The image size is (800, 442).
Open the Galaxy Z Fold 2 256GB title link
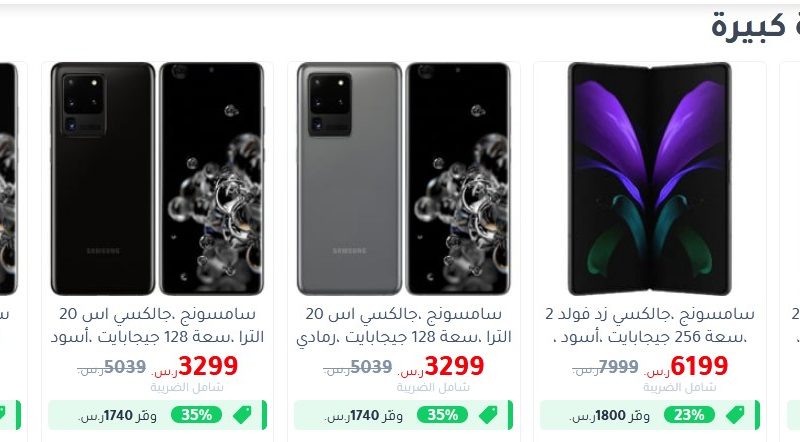[x=649, y=325]
